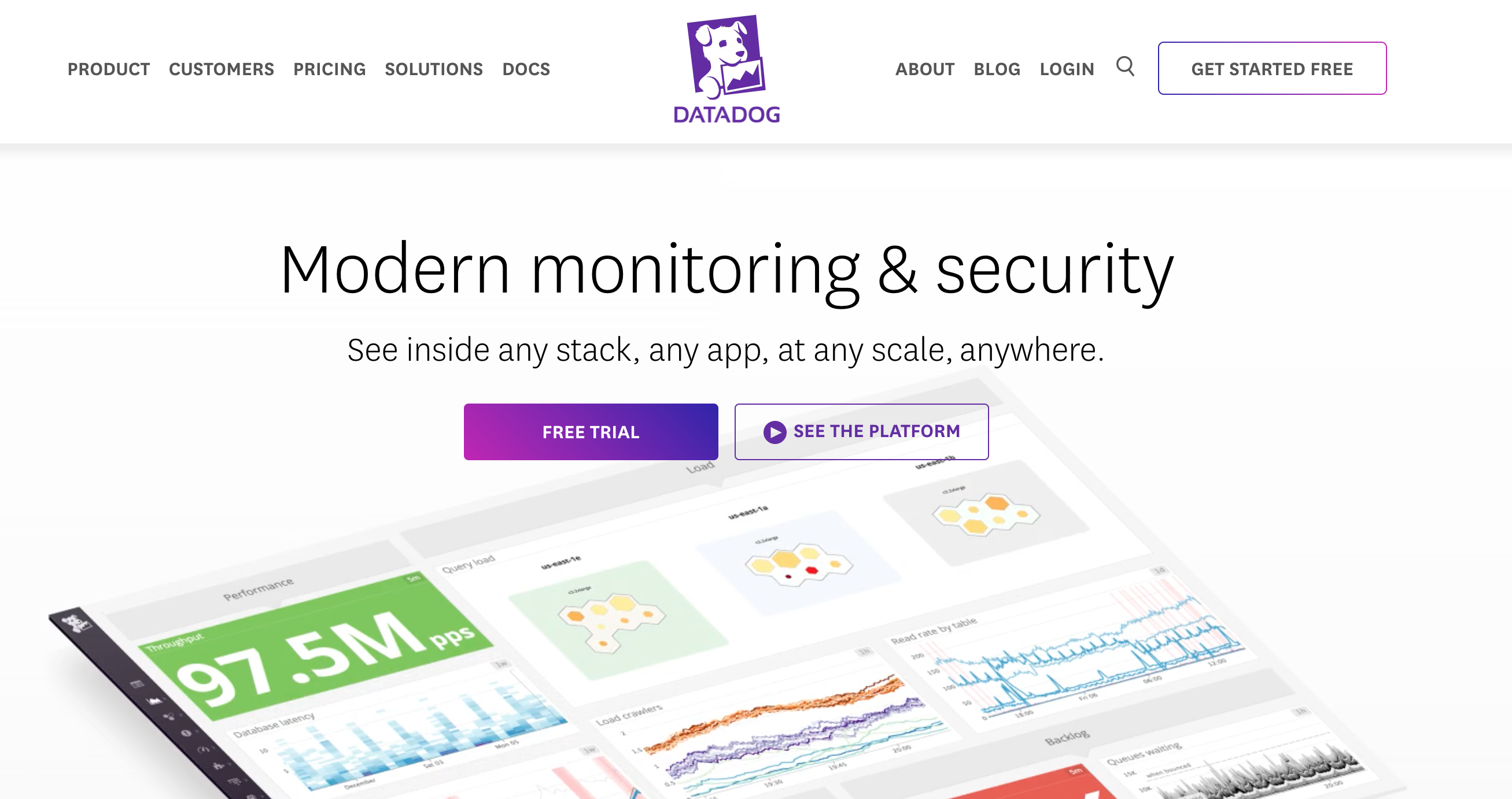Viewport: 1512px width, 799px height.
Task: Click the BLOG navigation item
Action: [997, 68]
